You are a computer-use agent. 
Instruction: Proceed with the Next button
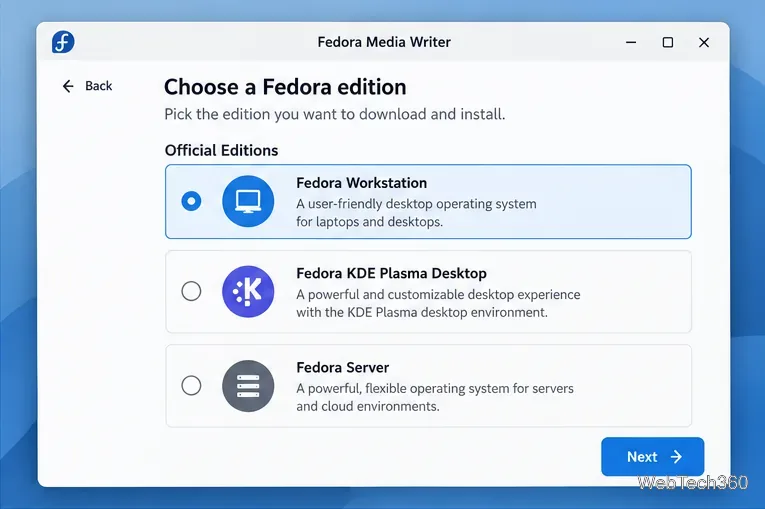(x=652, y=456)
